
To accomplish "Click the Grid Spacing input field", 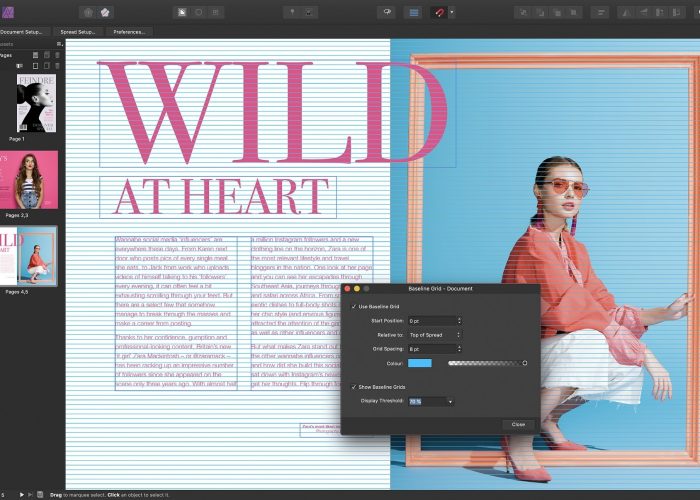I will 432,349.
